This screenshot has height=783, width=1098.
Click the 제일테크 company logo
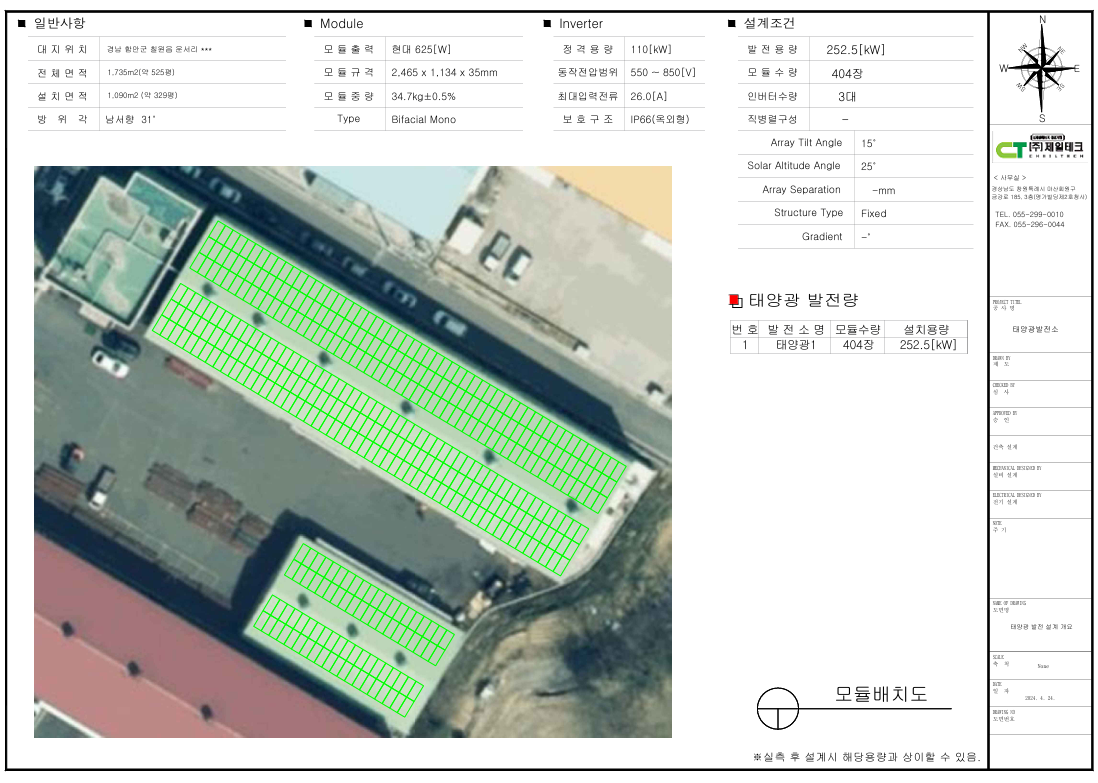click(1041, 149)
